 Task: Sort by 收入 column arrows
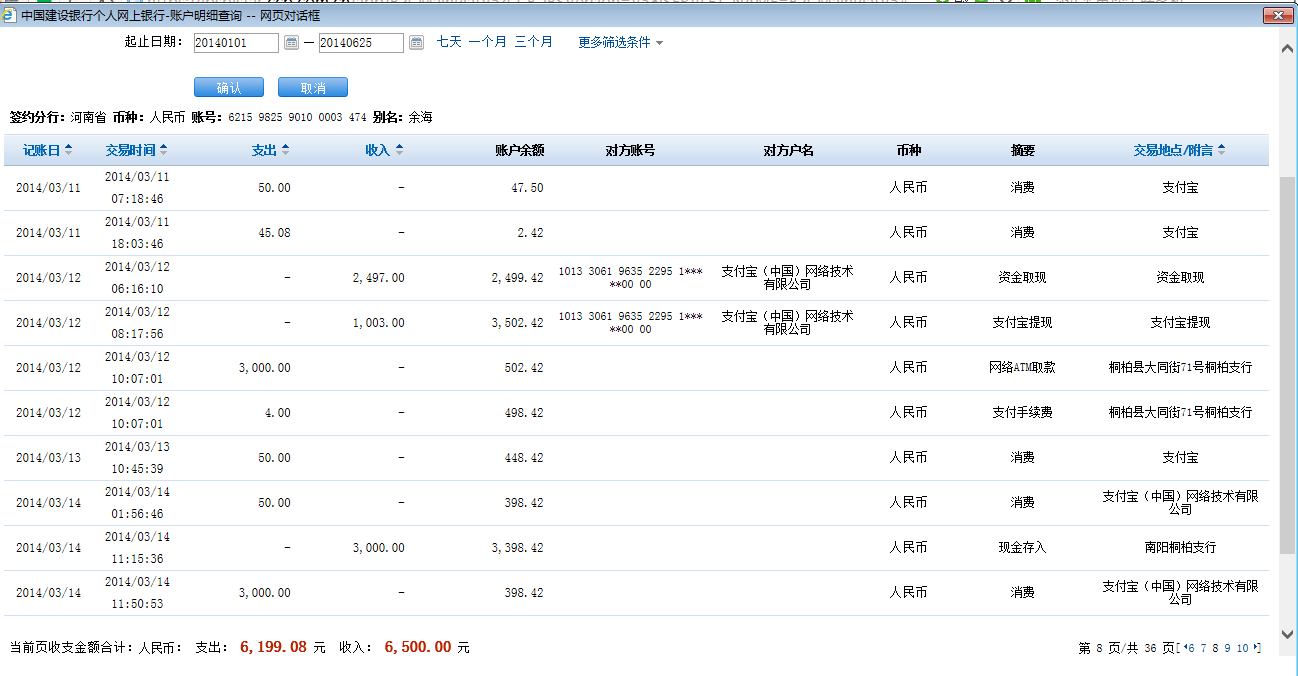point(399,150)
